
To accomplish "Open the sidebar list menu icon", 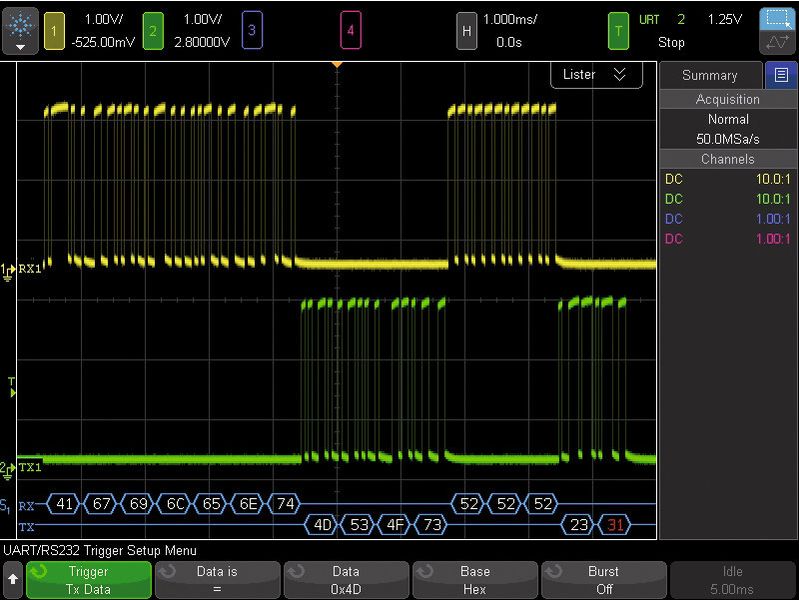I will click(780, 75).
